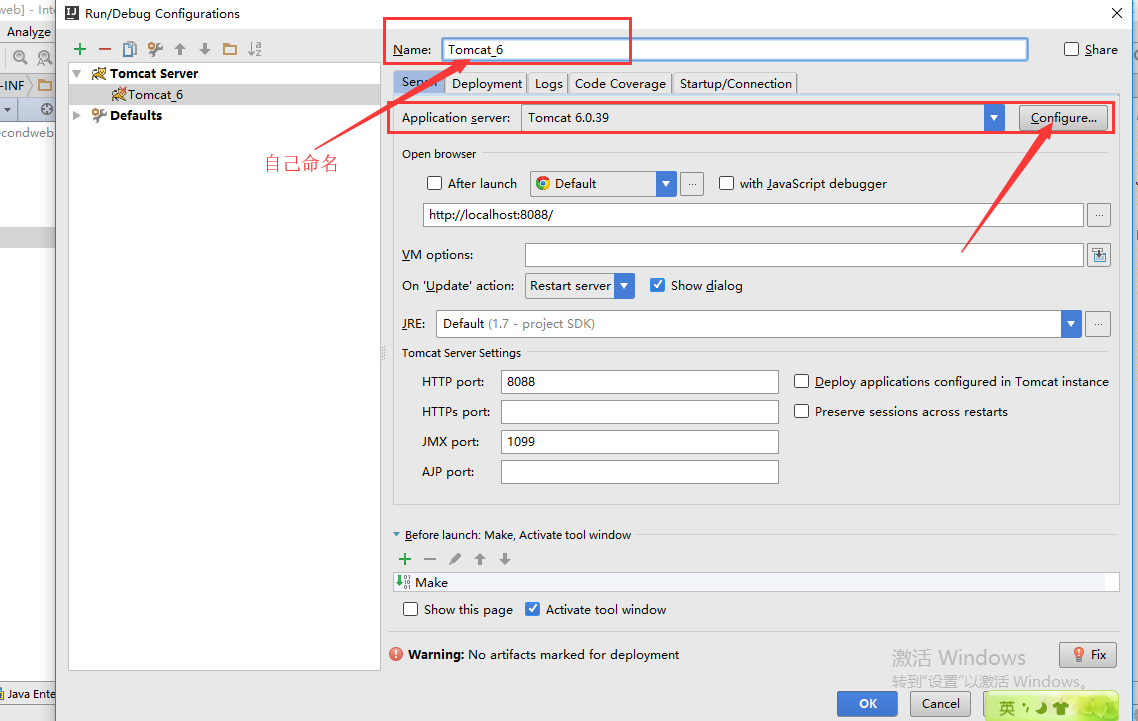1138x721 pixels.
Task: Open the On Update action dropdown
Action: coord(624,286)
